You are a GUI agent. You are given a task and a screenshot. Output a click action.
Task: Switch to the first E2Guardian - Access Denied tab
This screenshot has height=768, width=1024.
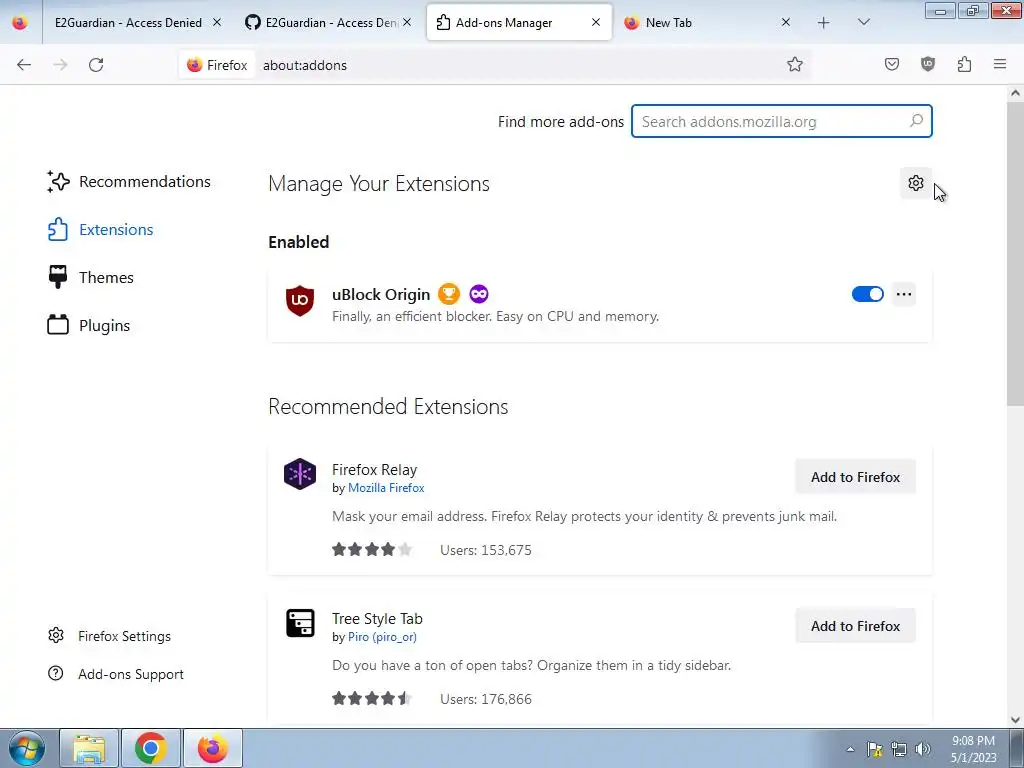tap(128, 23)
